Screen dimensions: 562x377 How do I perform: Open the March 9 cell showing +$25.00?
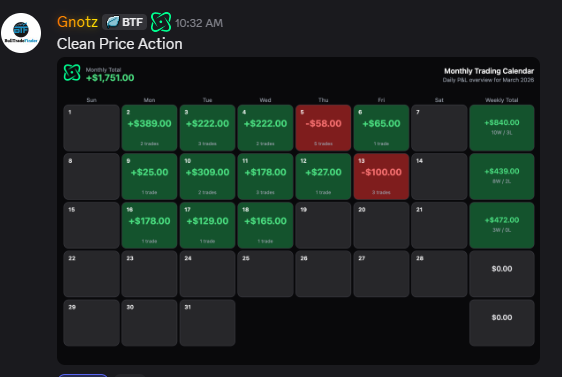click(x=149, y=177)
